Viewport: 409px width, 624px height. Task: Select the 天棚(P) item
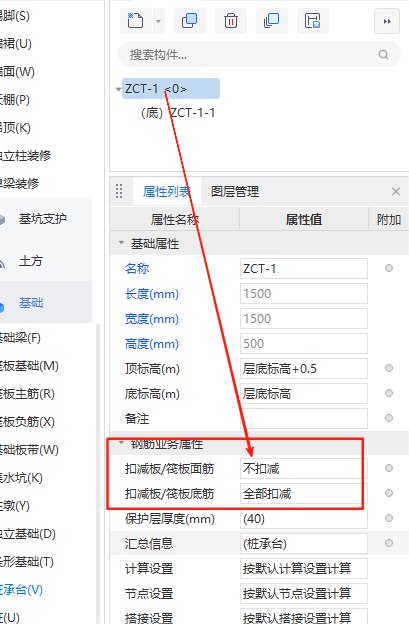point(15,99)
